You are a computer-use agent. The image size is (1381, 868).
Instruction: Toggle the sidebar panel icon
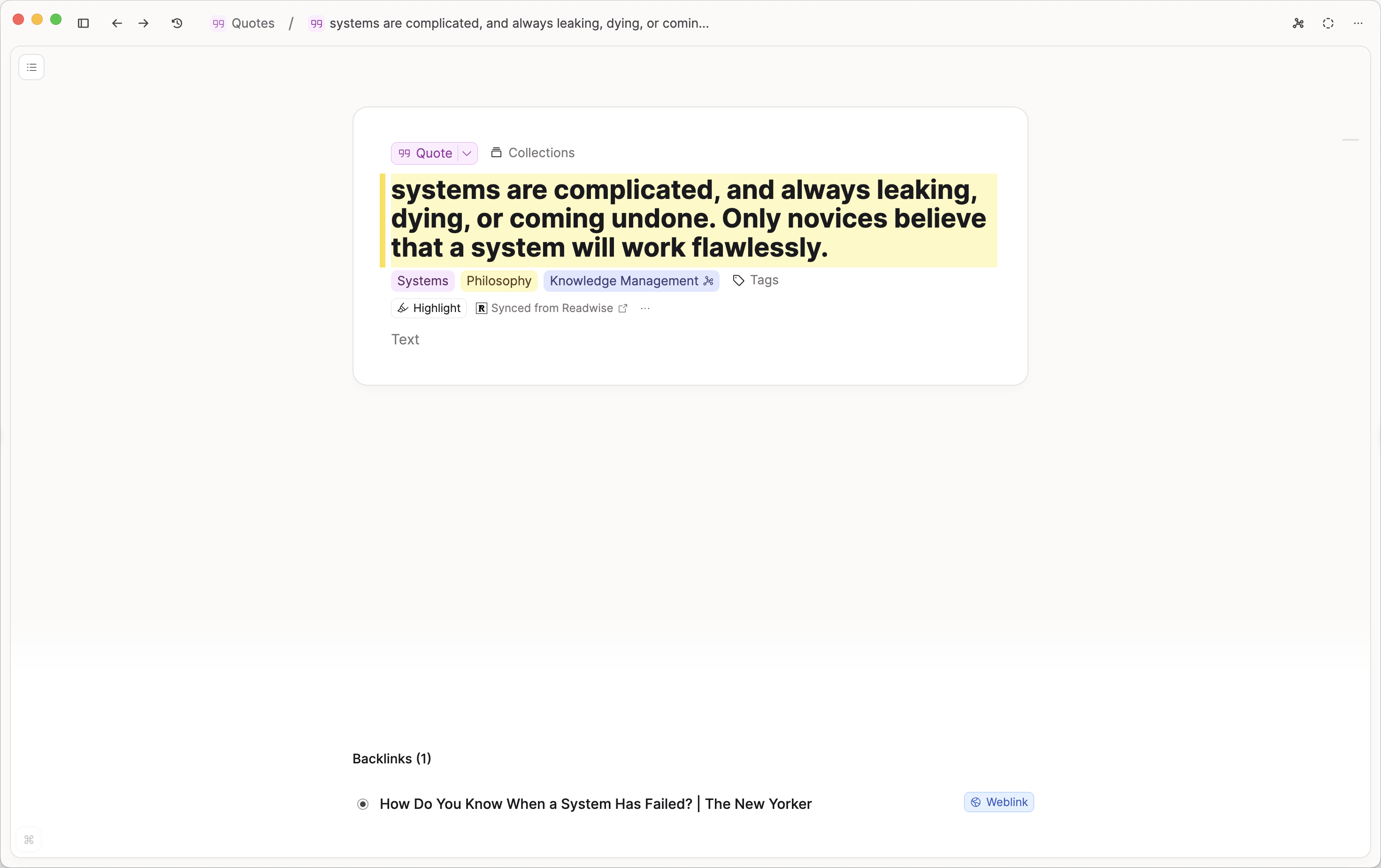point(83,23)
